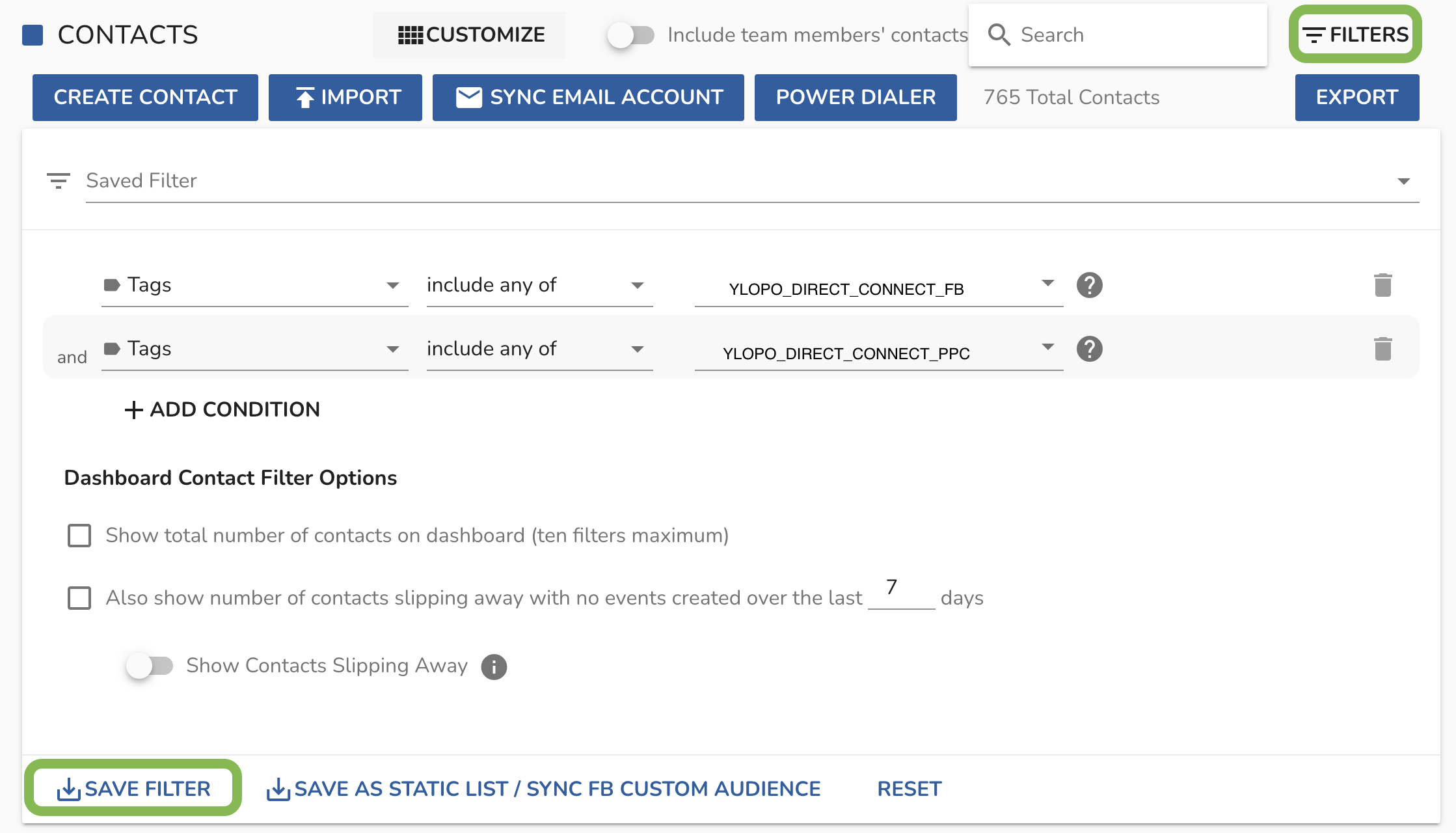
Task: Turn on Show Contacts Slipping Away
Action: pos(150,666)
